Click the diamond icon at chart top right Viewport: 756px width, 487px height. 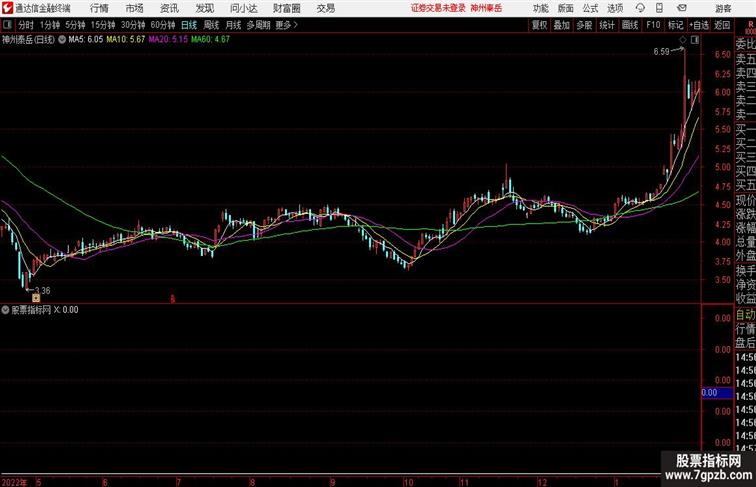point(683,40)
